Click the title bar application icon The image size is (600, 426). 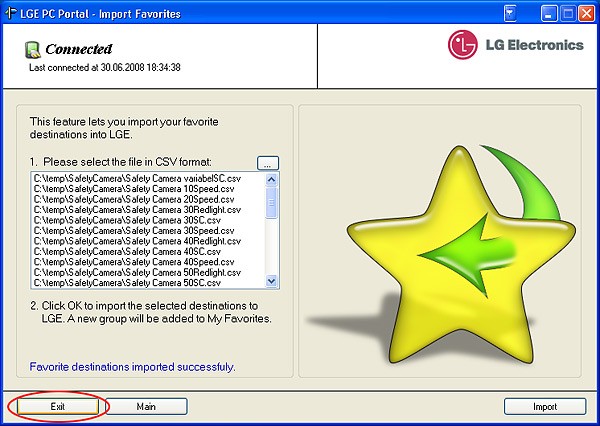[10, 13]
